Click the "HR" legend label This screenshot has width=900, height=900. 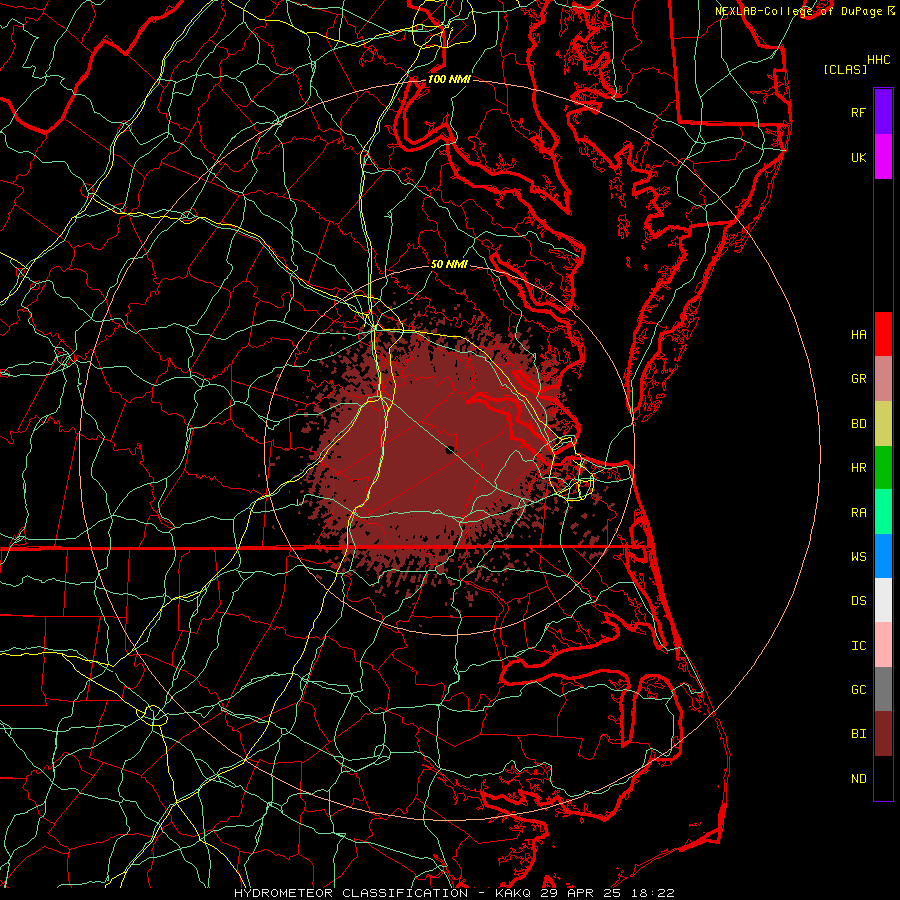(858, 468)
